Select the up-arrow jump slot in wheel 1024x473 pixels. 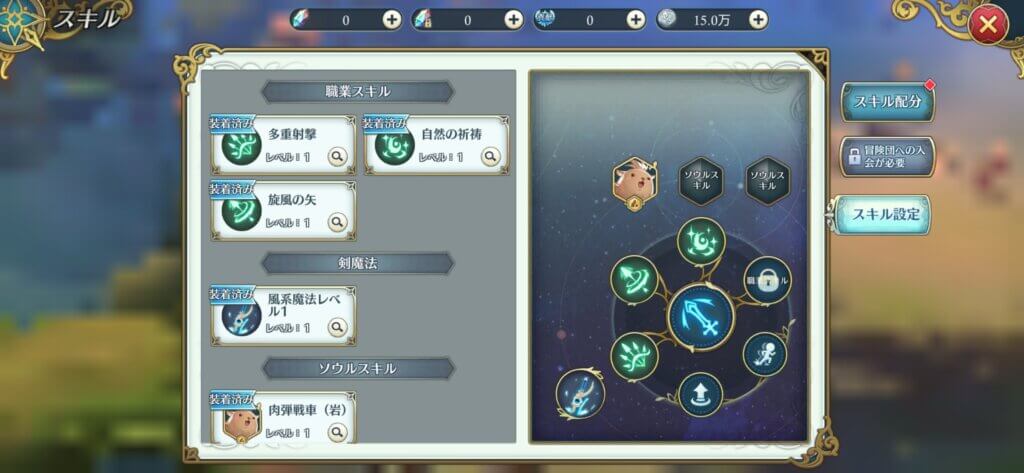[701, 395]
